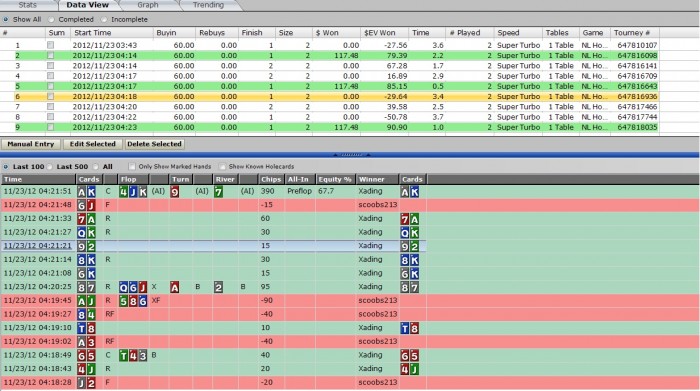Click the green 4 flop card icon
Image resolution: width=700 pixels, height=391 pixels.
pos(123,191)
